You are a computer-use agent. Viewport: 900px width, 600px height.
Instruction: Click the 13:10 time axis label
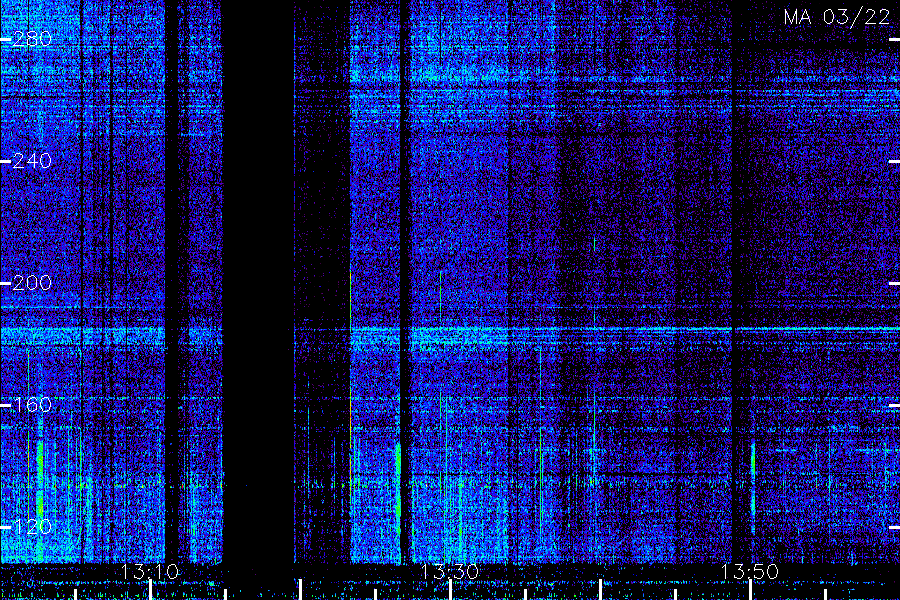click(x=150, y=571)
